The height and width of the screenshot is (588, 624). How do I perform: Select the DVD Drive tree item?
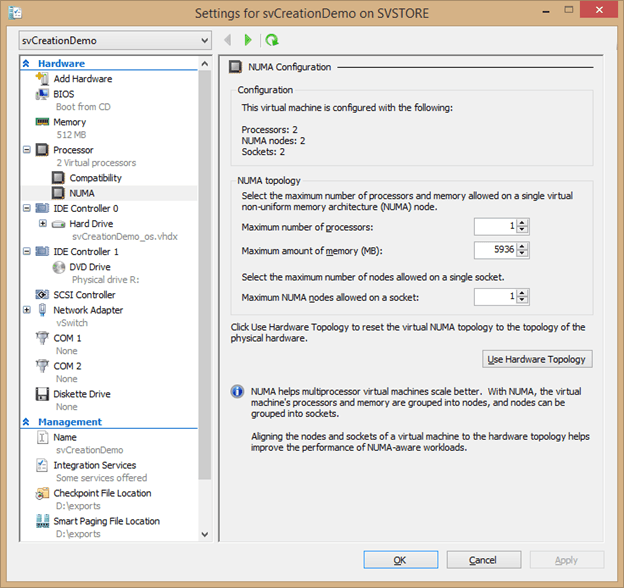point(90,267)
